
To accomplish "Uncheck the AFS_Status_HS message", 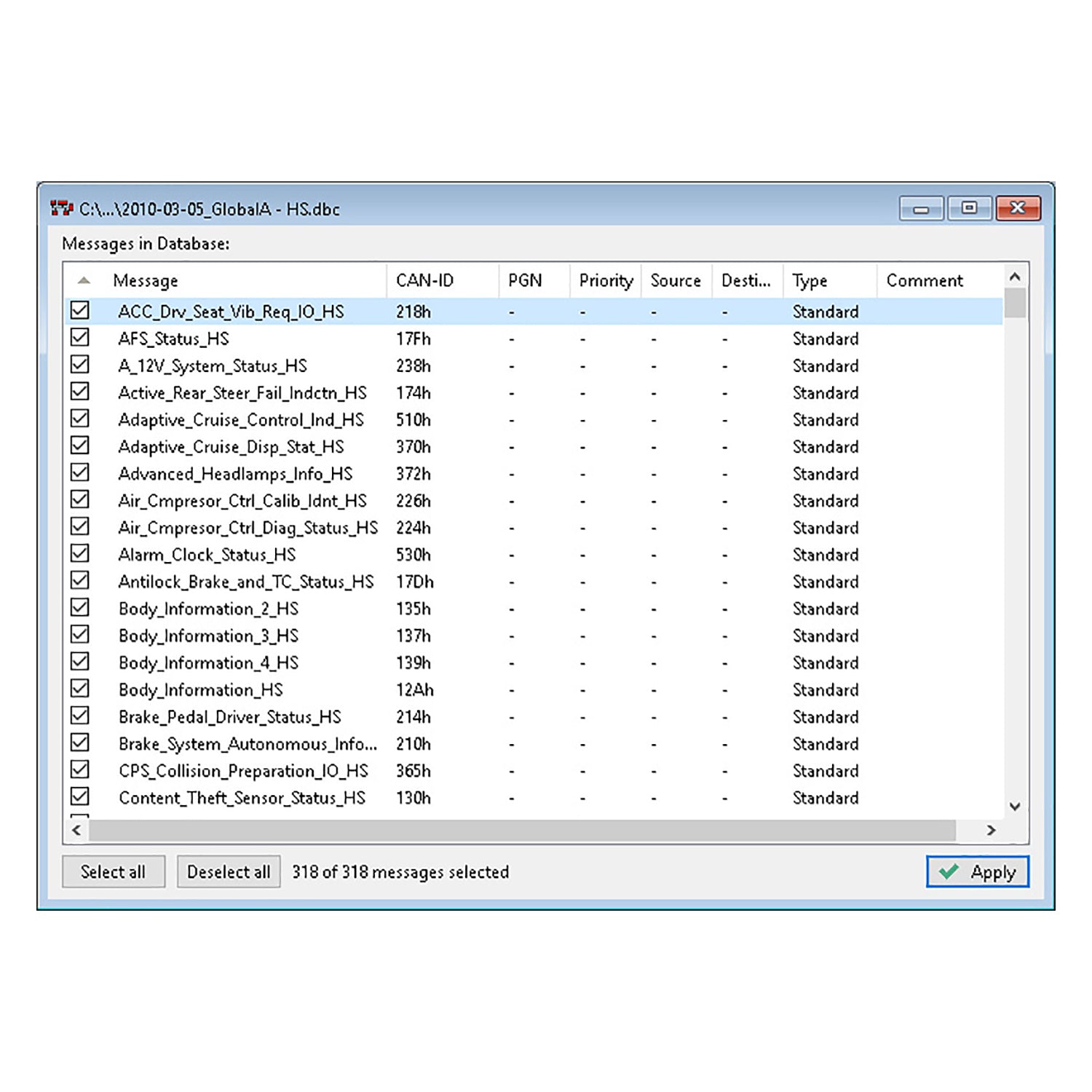I will tap(82, 339).
